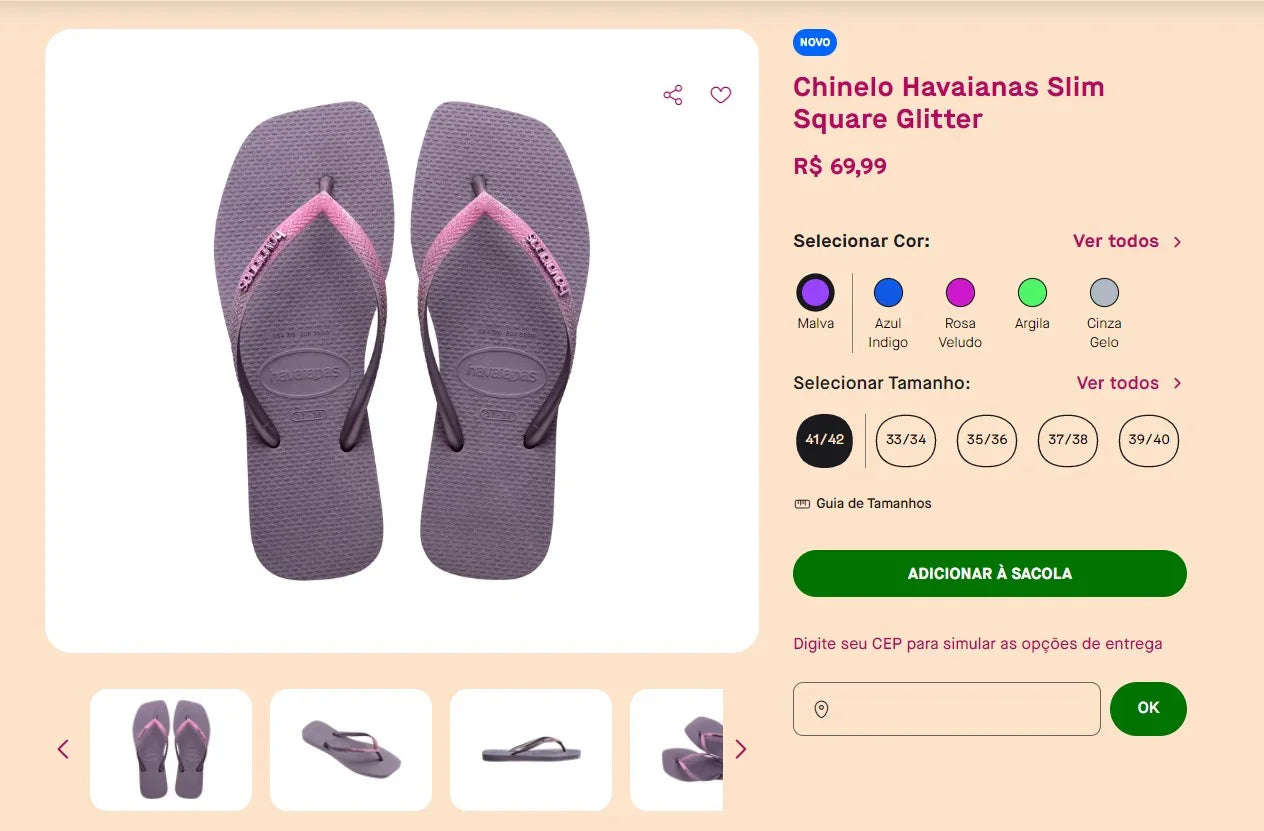Open the chevron next to Ver todos colors
The height and width of the screenshot is (831, 1264).
(x=1177, y=241)
